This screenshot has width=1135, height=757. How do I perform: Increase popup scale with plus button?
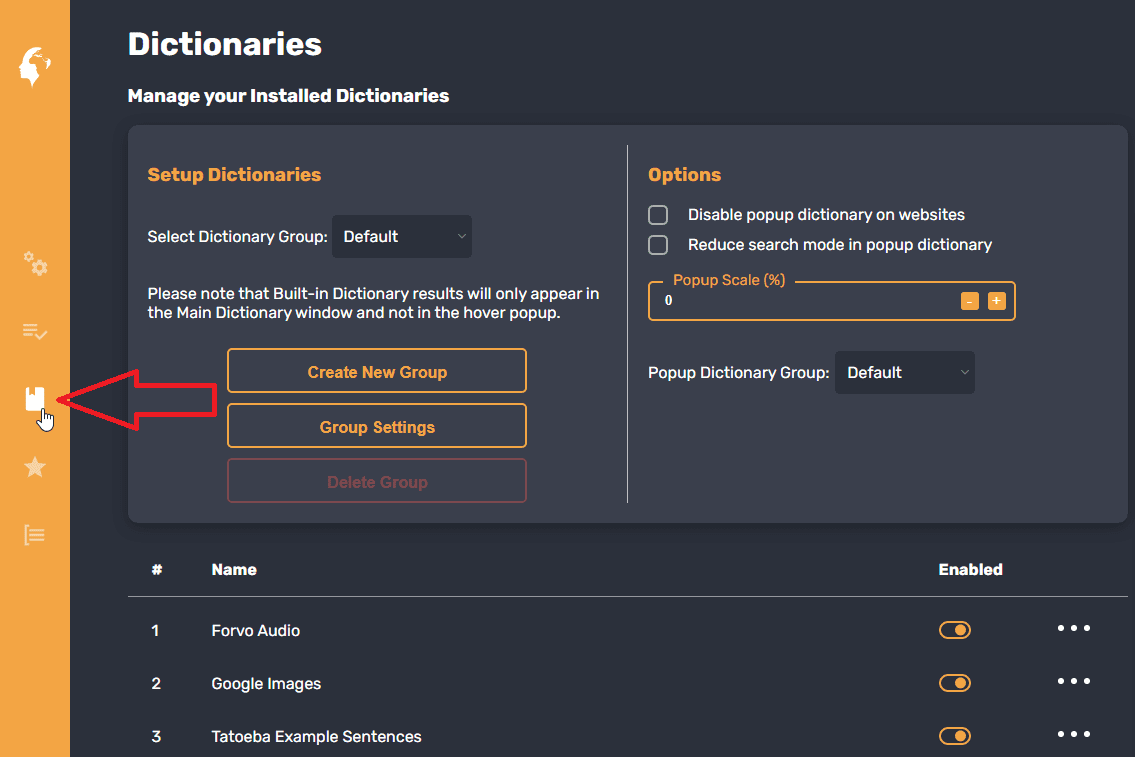pyautogui.click(x=996, y=301)
